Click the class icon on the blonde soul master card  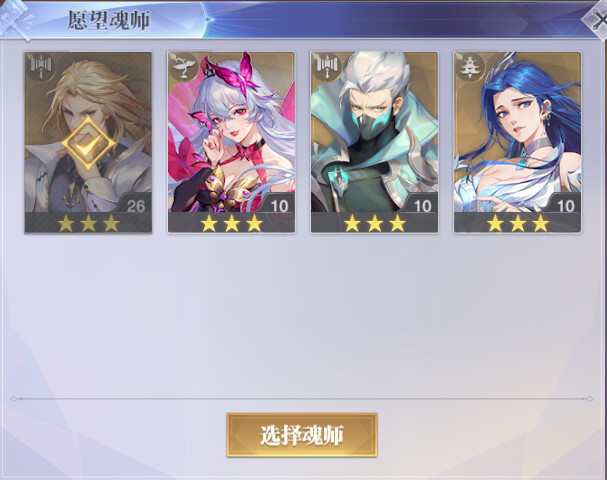tap(41, 68)
